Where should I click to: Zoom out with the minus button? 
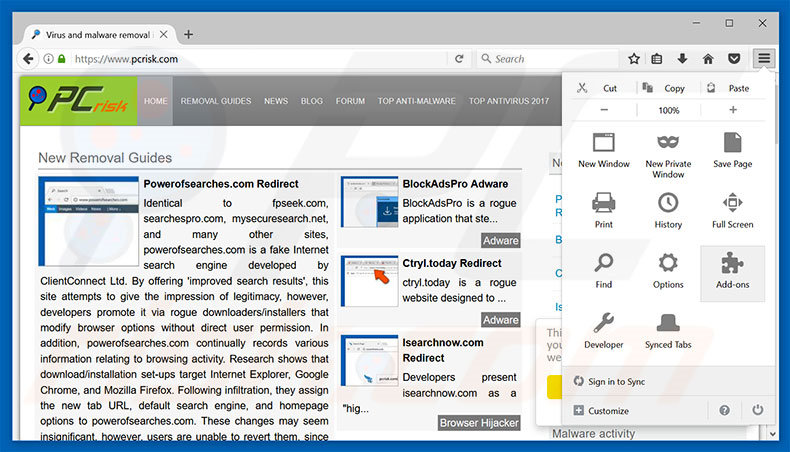coord(604,110)
